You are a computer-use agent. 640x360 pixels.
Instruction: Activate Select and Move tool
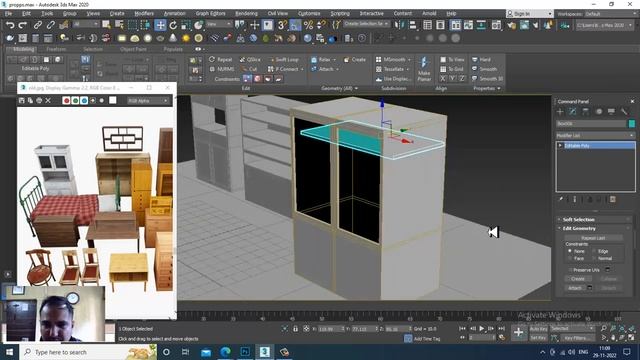(160, 25)
